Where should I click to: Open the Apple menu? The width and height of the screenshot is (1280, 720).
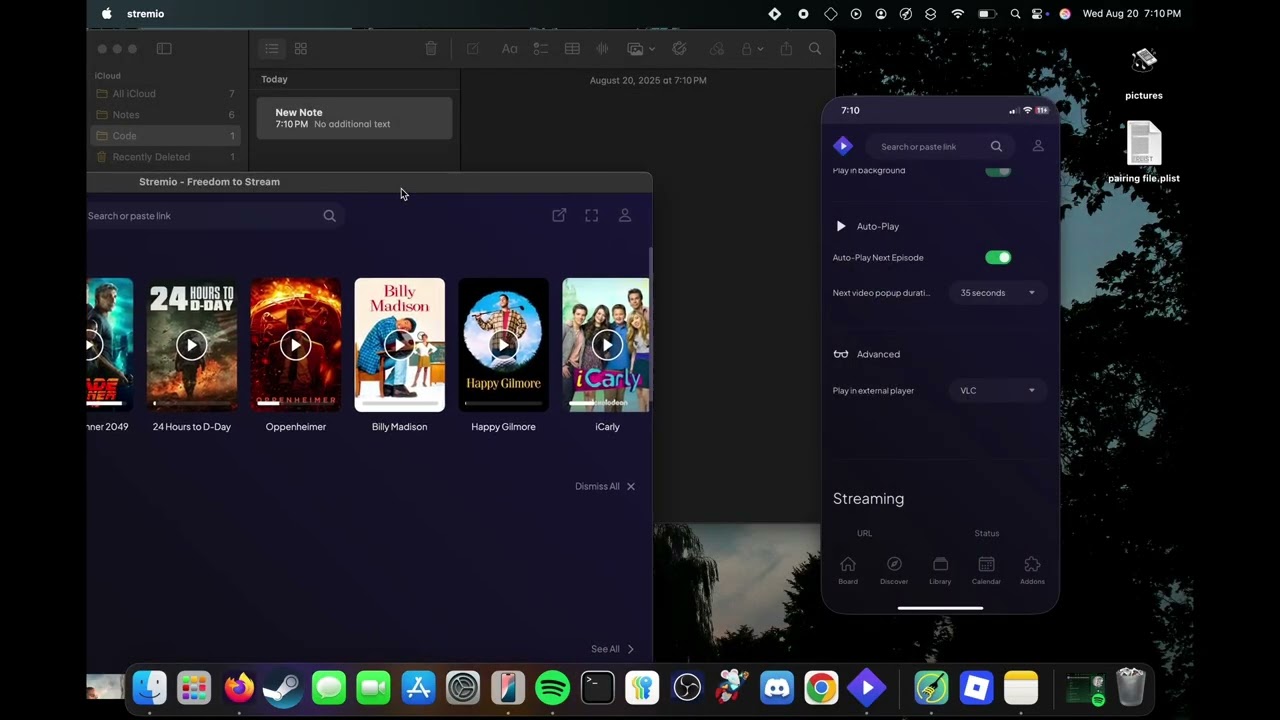pos(107,14)
